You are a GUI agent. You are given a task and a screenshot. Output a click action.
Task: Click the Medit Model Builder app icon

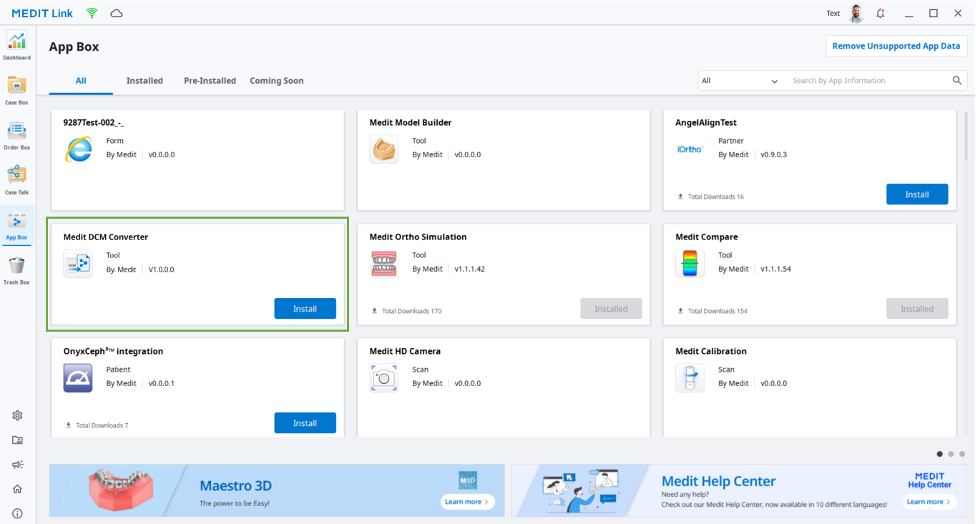pyautogui.click(x=384, y=150)
